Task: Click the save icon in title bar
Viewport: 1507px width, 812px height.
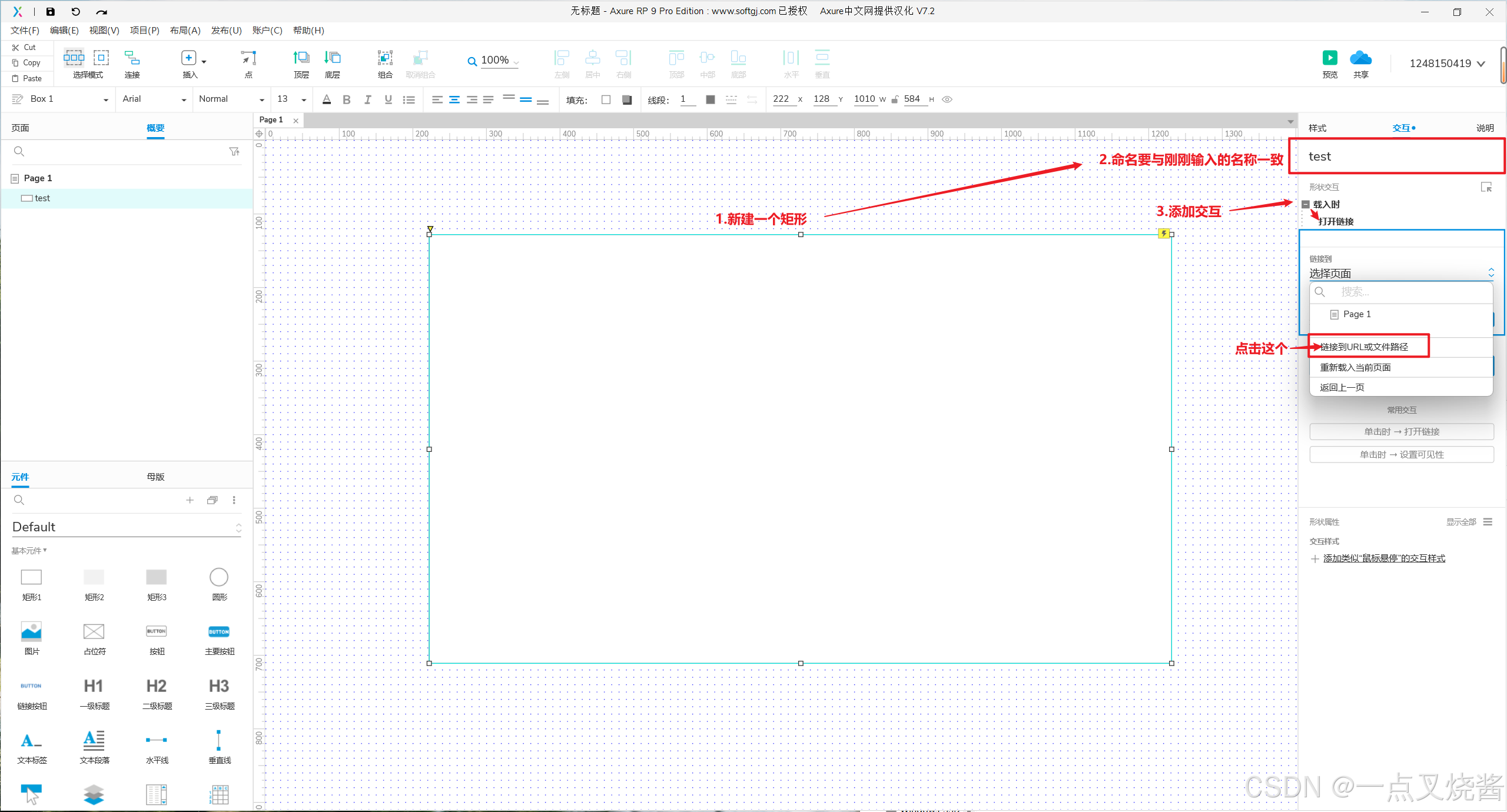Action: pyautogui.click(x=51, y=11)
